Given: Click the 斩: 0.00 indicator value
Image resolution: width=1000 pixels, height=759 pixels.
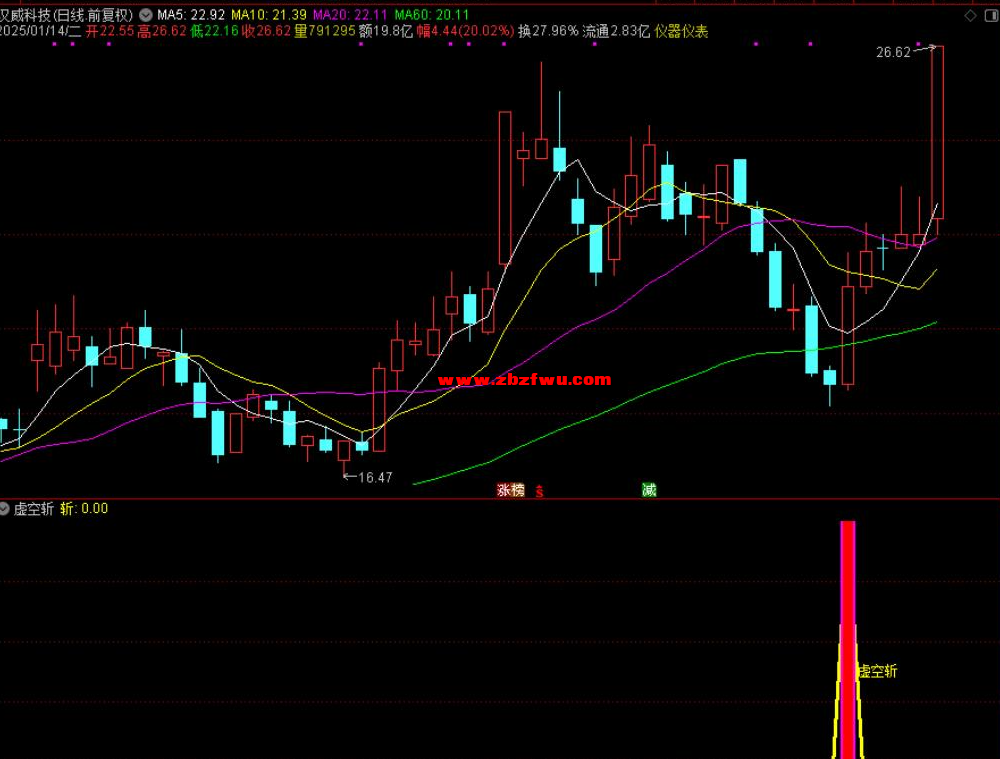Looking at the screenshot, I should [84, 508].
